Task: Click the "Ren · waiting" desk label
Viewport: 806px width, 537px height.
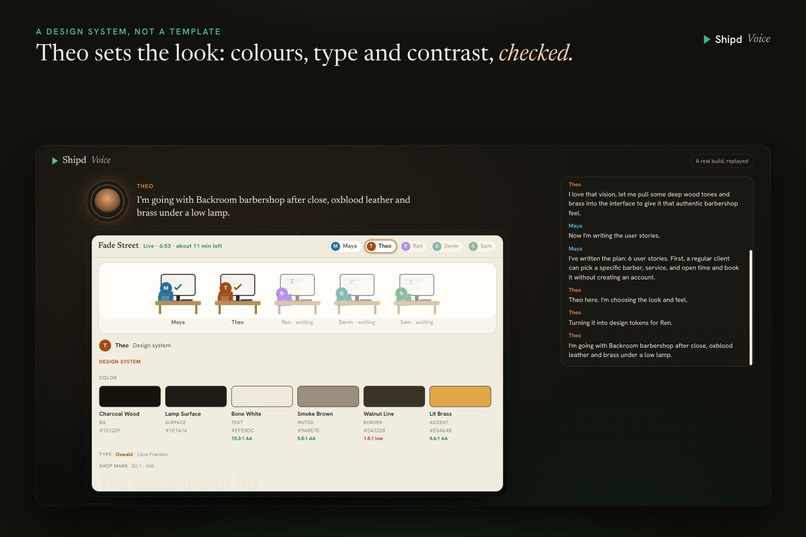Action: (297, 322)
